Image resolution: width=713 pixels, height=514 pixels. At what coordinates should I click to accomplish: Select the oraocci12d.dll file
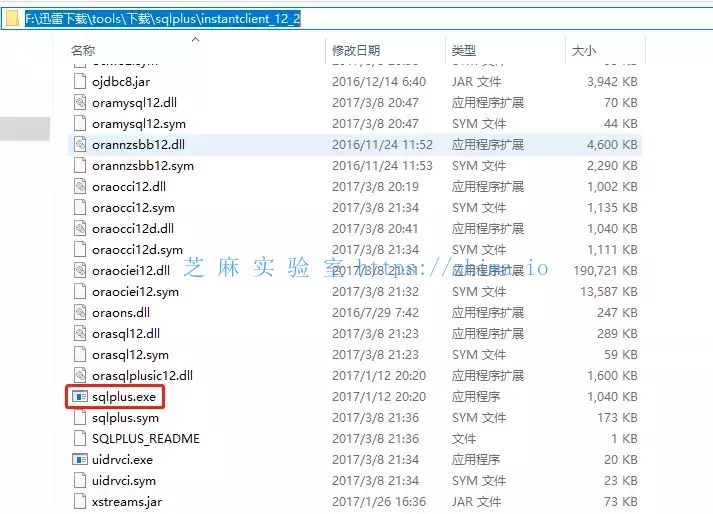[132, 229]
